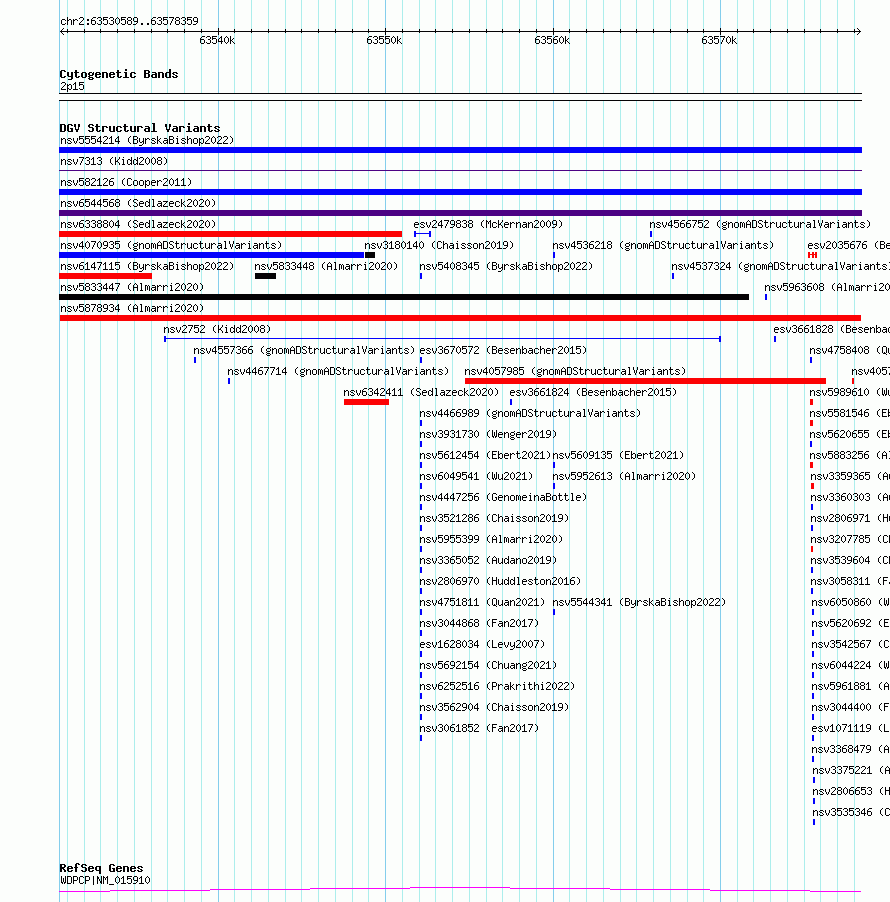Select esv3661824 (Besenbacher2015) label
890x902 pixels.
593,392
